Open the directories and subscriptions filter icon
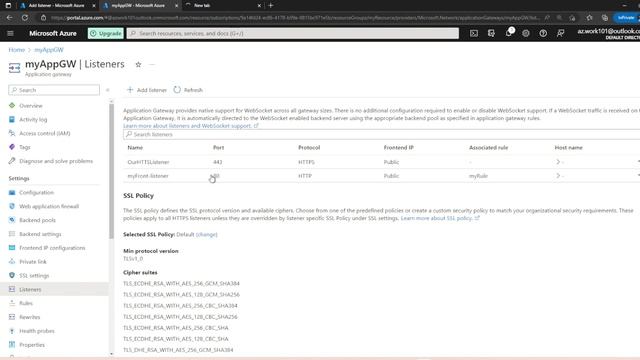 coord(491,33)
